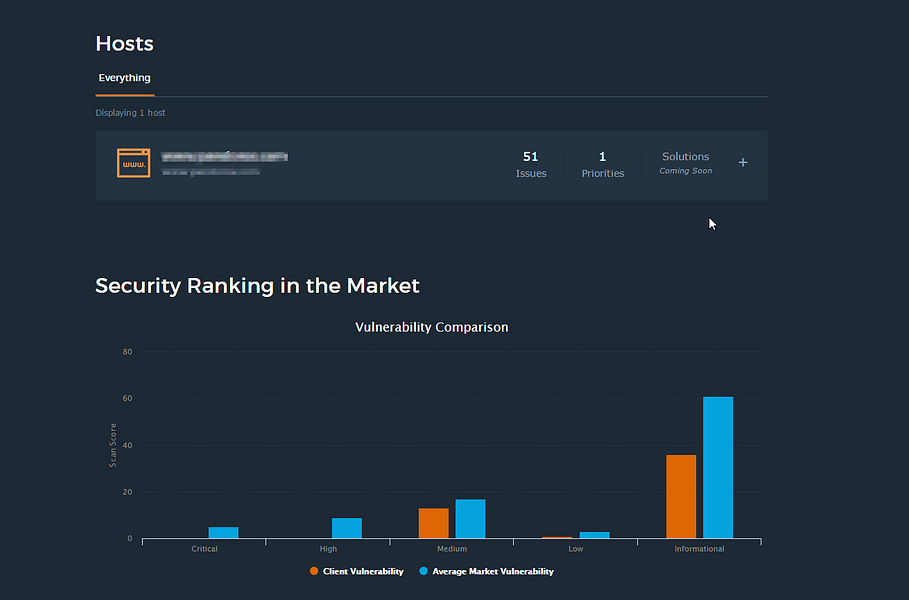Toggle Average Market Vulnerability legend item

486,572
